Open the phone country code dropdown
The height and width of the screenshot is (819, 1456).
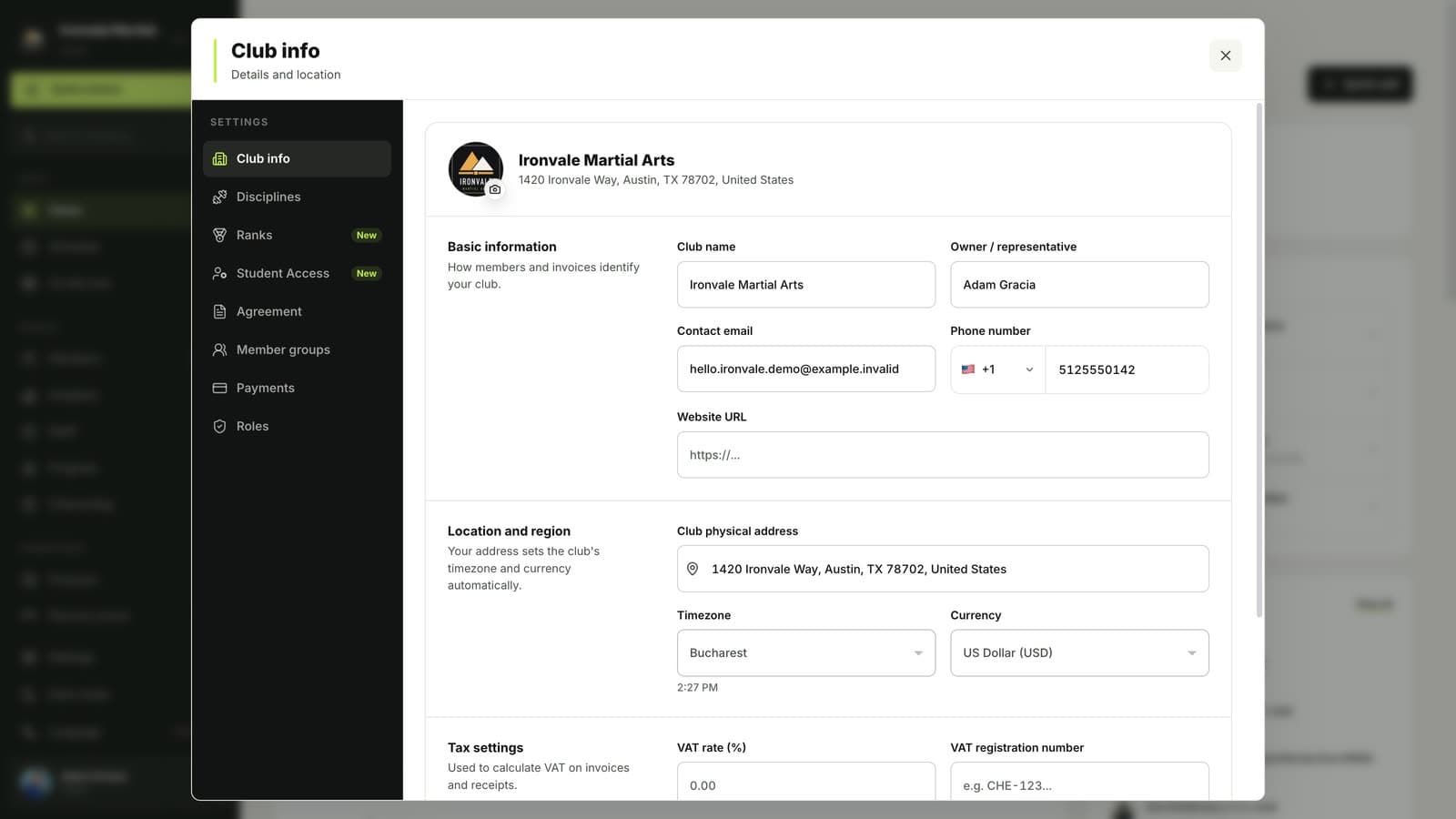tap(998, 369)
